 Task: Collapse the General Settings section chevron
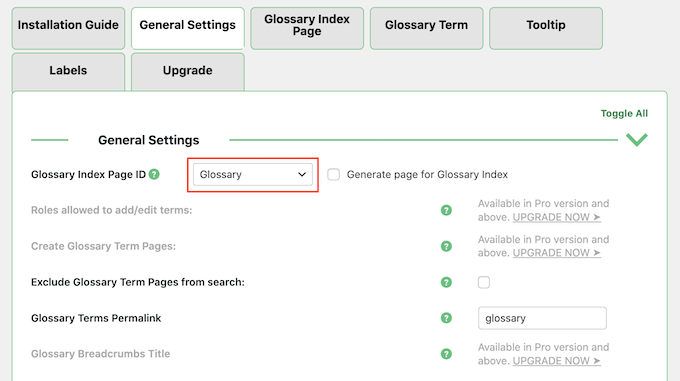[637, 140]
